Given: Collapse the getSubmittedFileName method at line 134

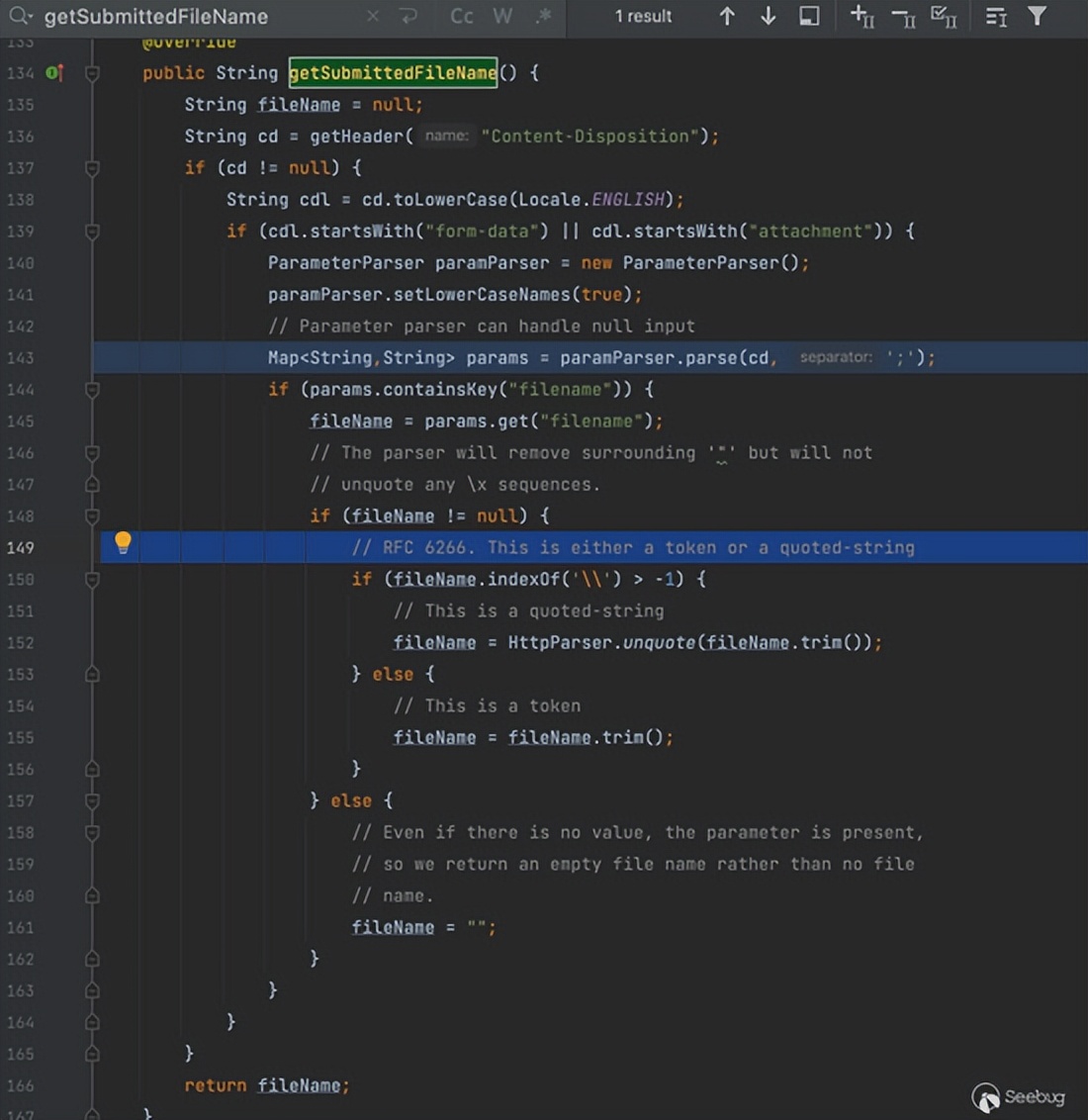Looking at the screenshot, I should tap(92, 73).
